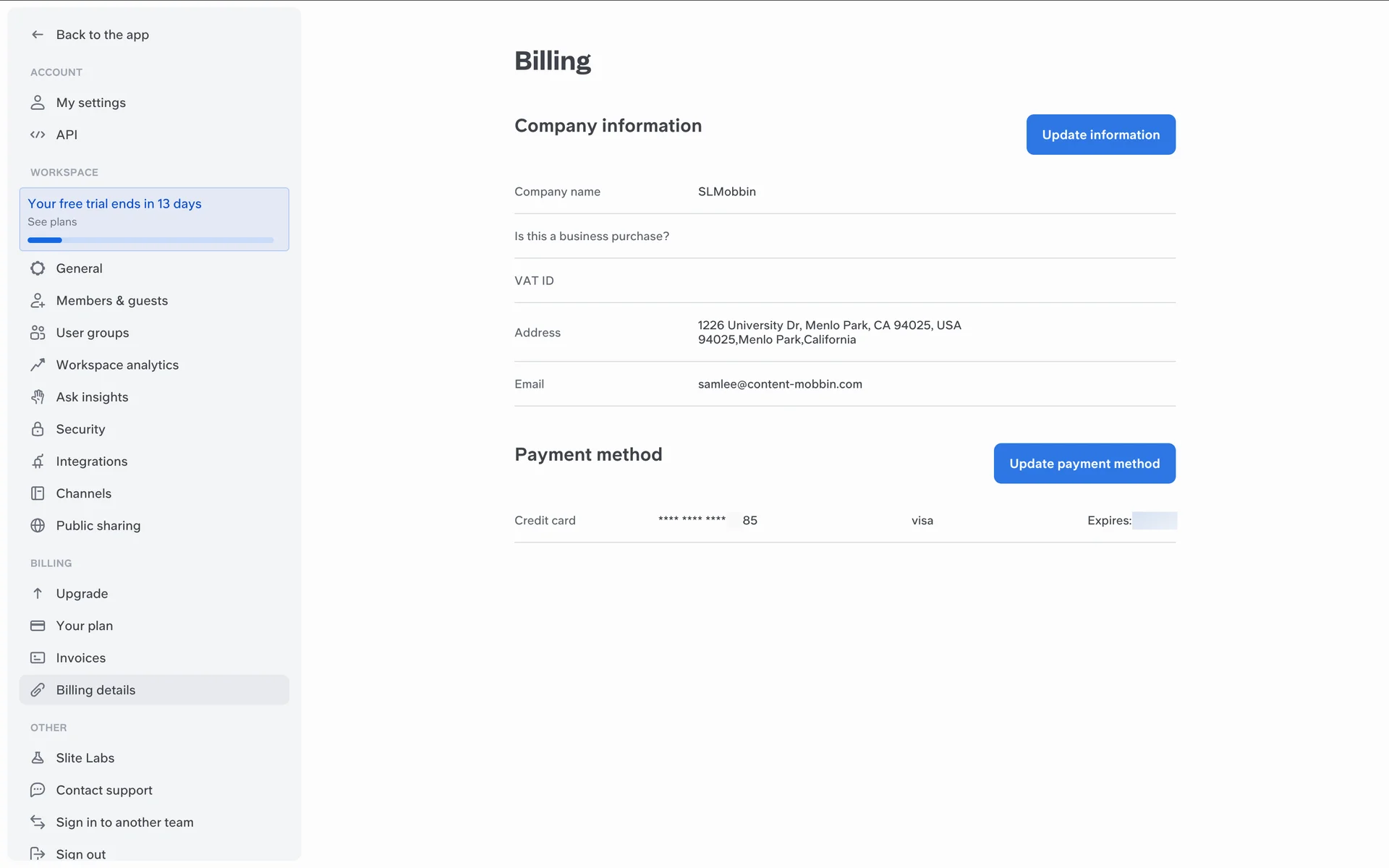The width and height of the screenshot is (1389, 868).
Task: Click the Integrations plug icon
Action: point(38,461)
